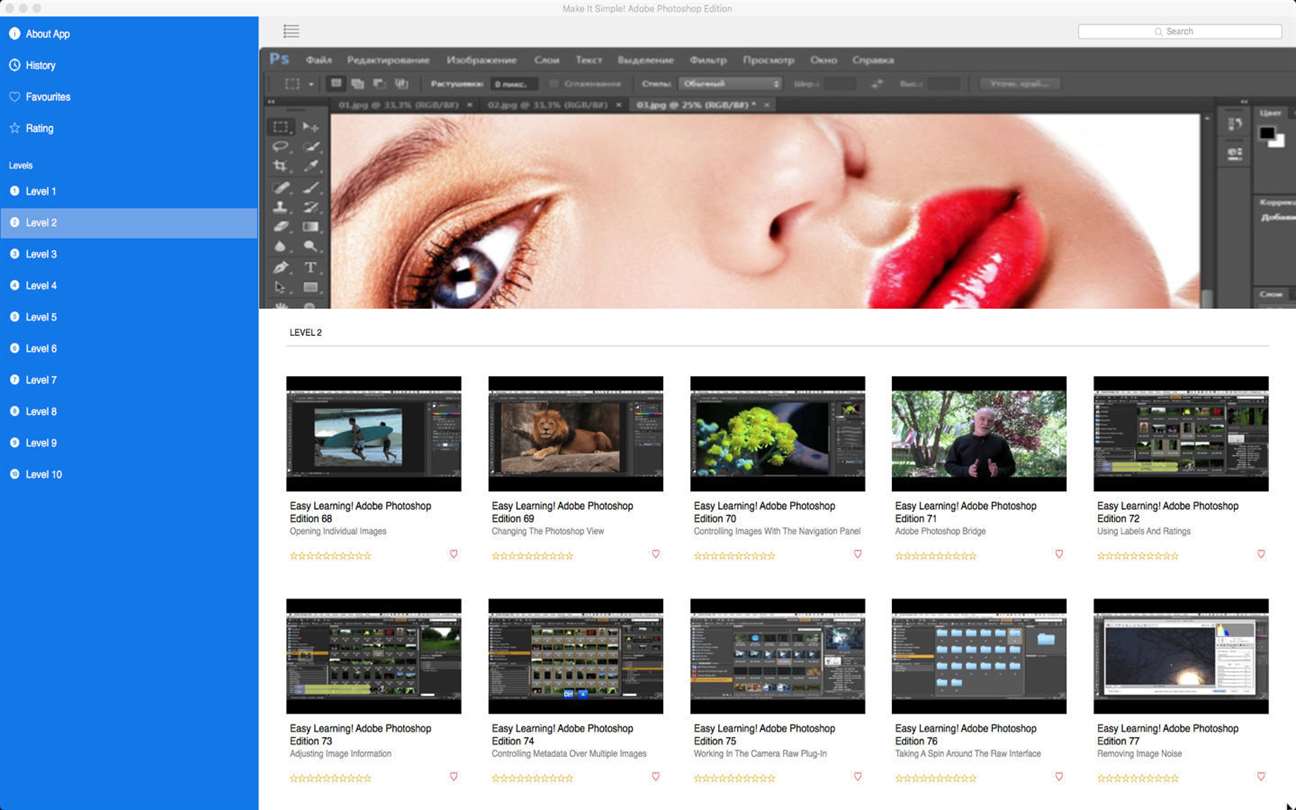This screenshot has height=810, width=1296.
Task: Click the heart icon for Edition 74
Action: 656,776
